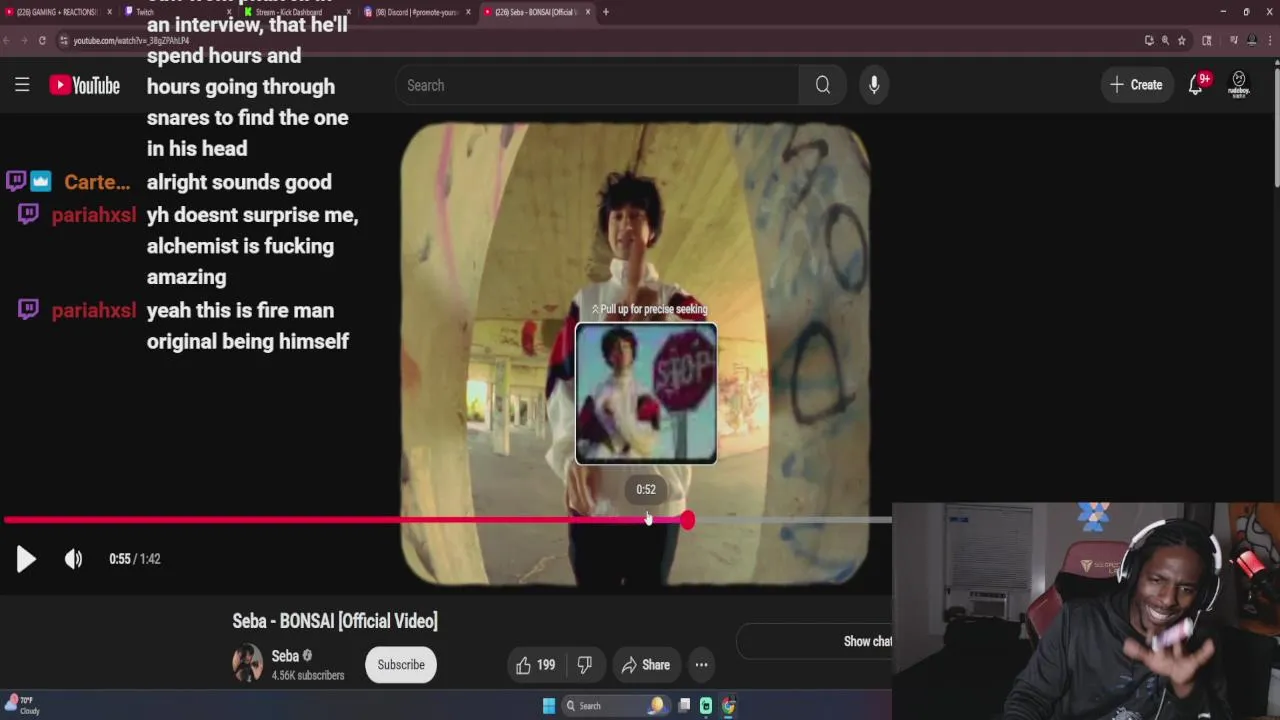This screenshot has height=720, width=1280.
Task: Open more actions three-dot menu
Action: [701, 665]
